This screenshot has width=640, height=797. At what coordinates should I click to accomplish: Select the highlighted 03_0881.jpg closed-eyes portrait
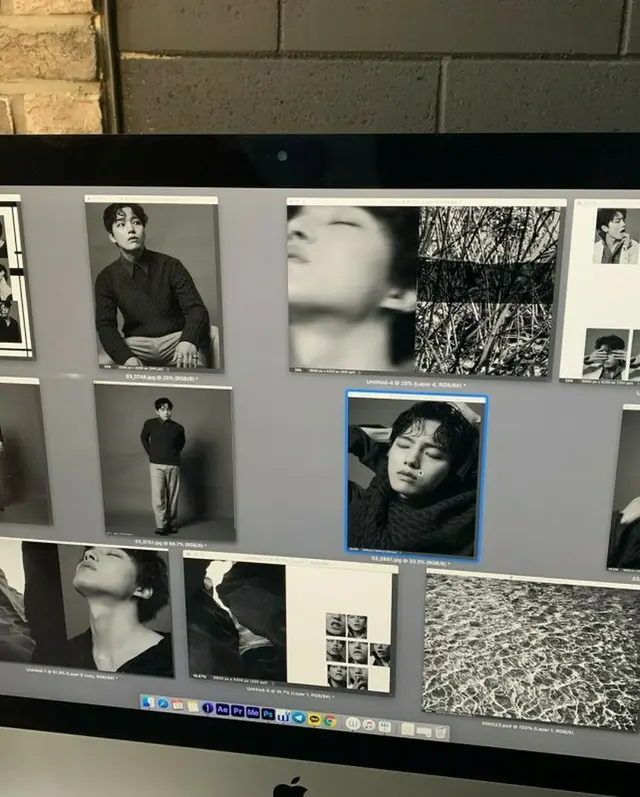pyautogui.click(x=416, y=476)
